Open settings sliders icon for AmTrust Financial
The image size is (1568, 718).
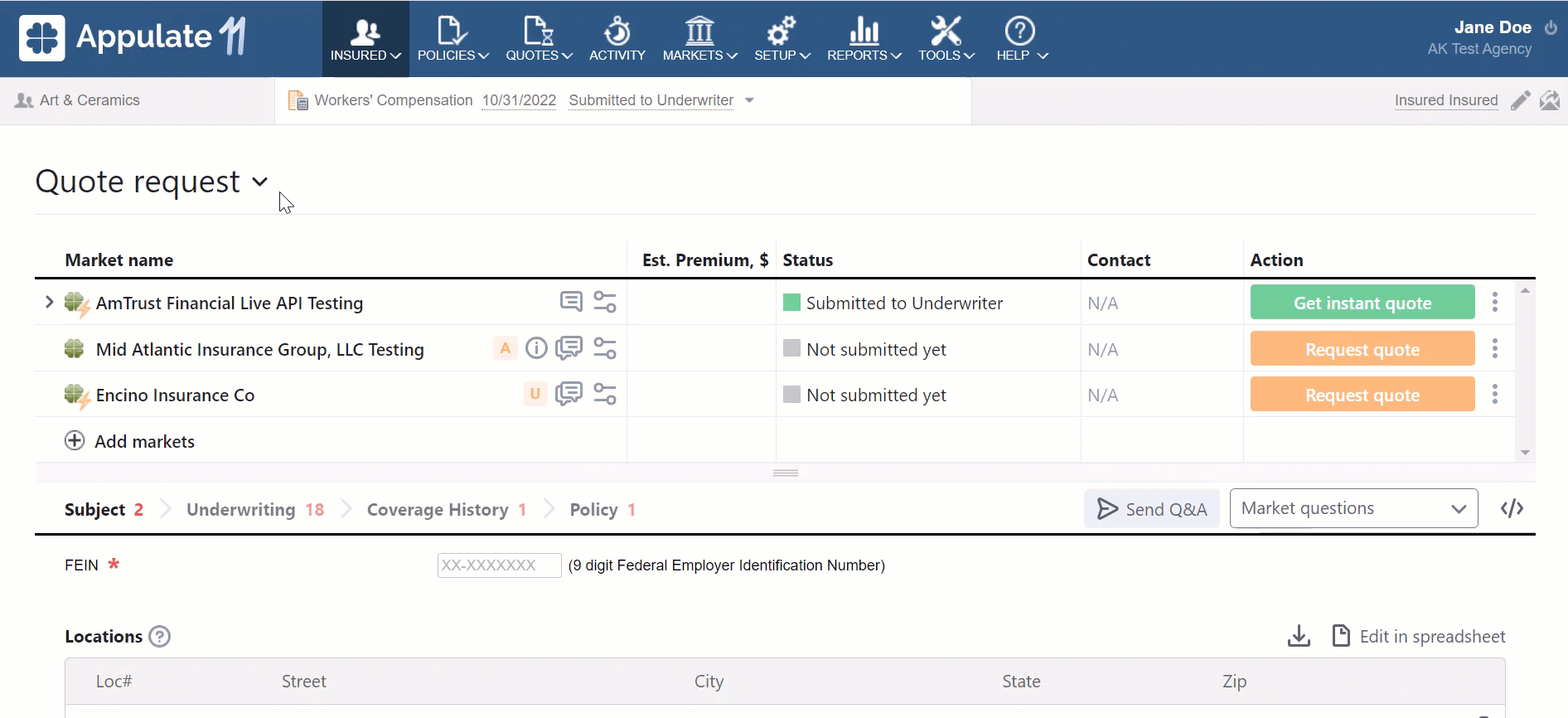pyautogui.click(x=605, y=302)
